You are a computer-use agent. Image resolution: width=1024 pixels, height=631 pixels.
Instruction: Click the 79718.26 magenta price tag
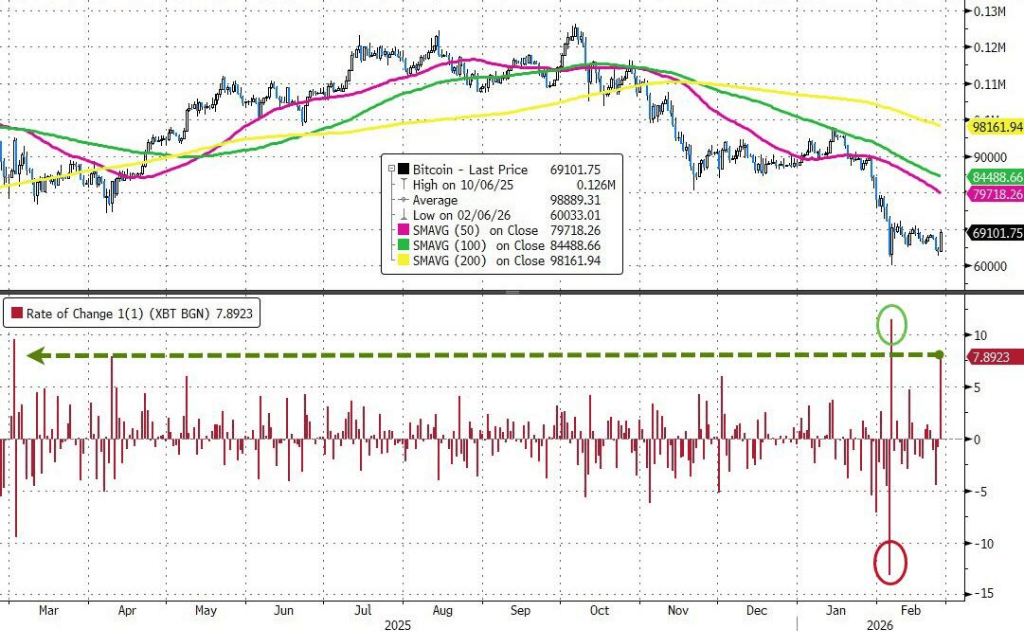coord(995,194)
